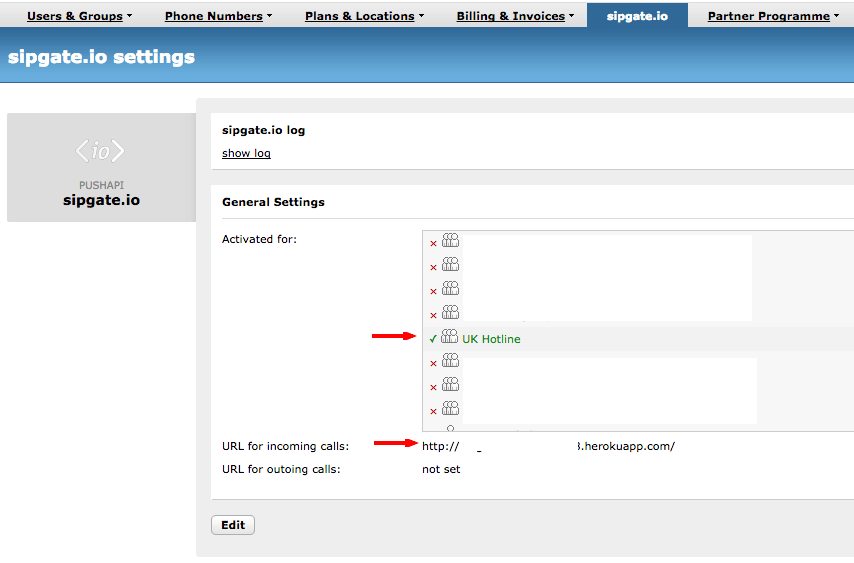
Task: Expand the Partner Programme dropdown arrow
Action: tap(837, 16)
